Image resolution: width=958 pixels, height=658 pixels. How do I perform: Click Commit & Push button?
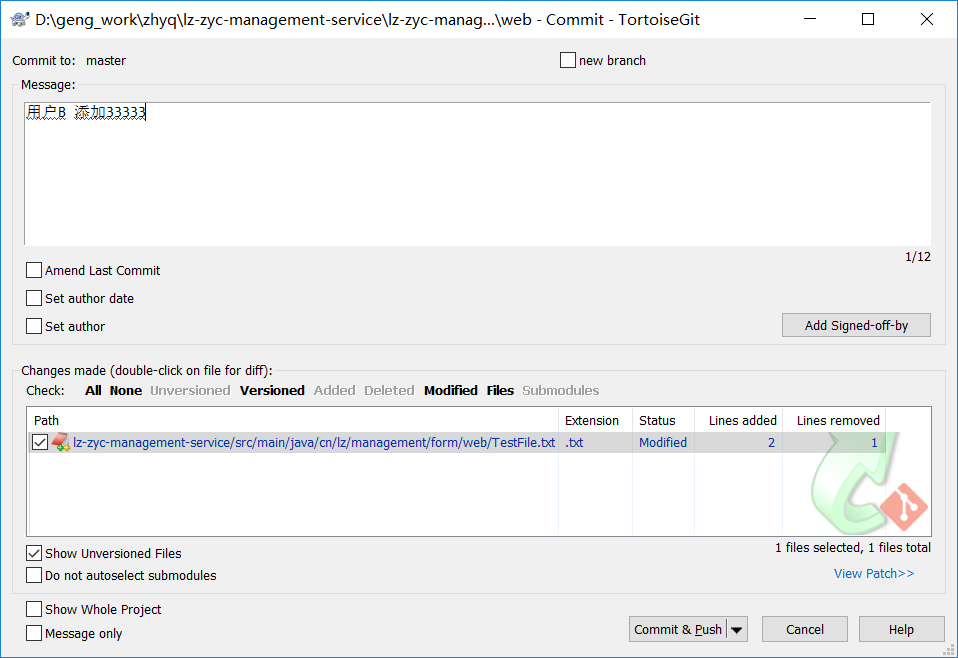click(x=678, y=630)
